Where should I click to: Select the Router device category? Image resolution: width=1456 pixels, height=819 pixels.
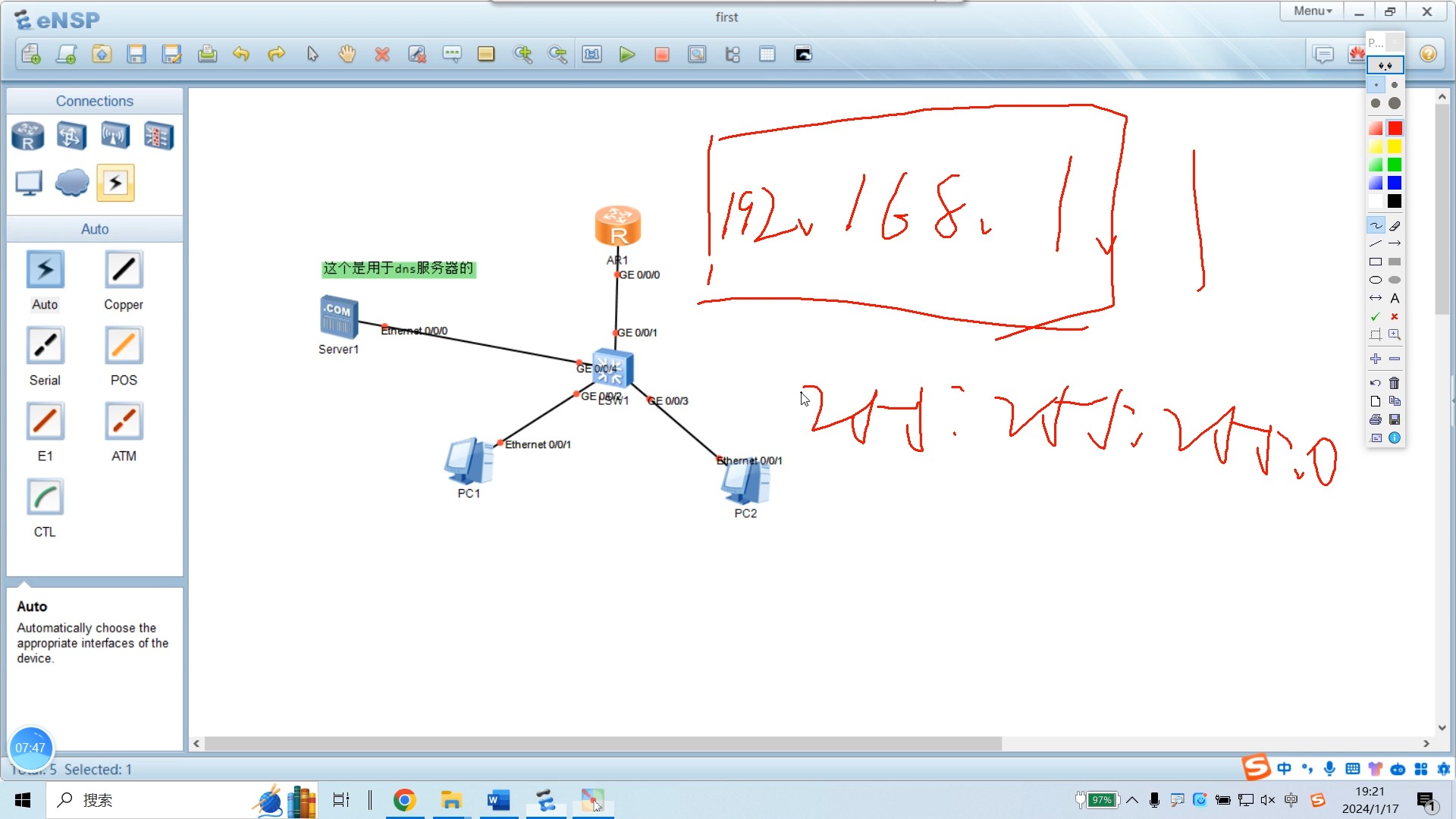28,136
